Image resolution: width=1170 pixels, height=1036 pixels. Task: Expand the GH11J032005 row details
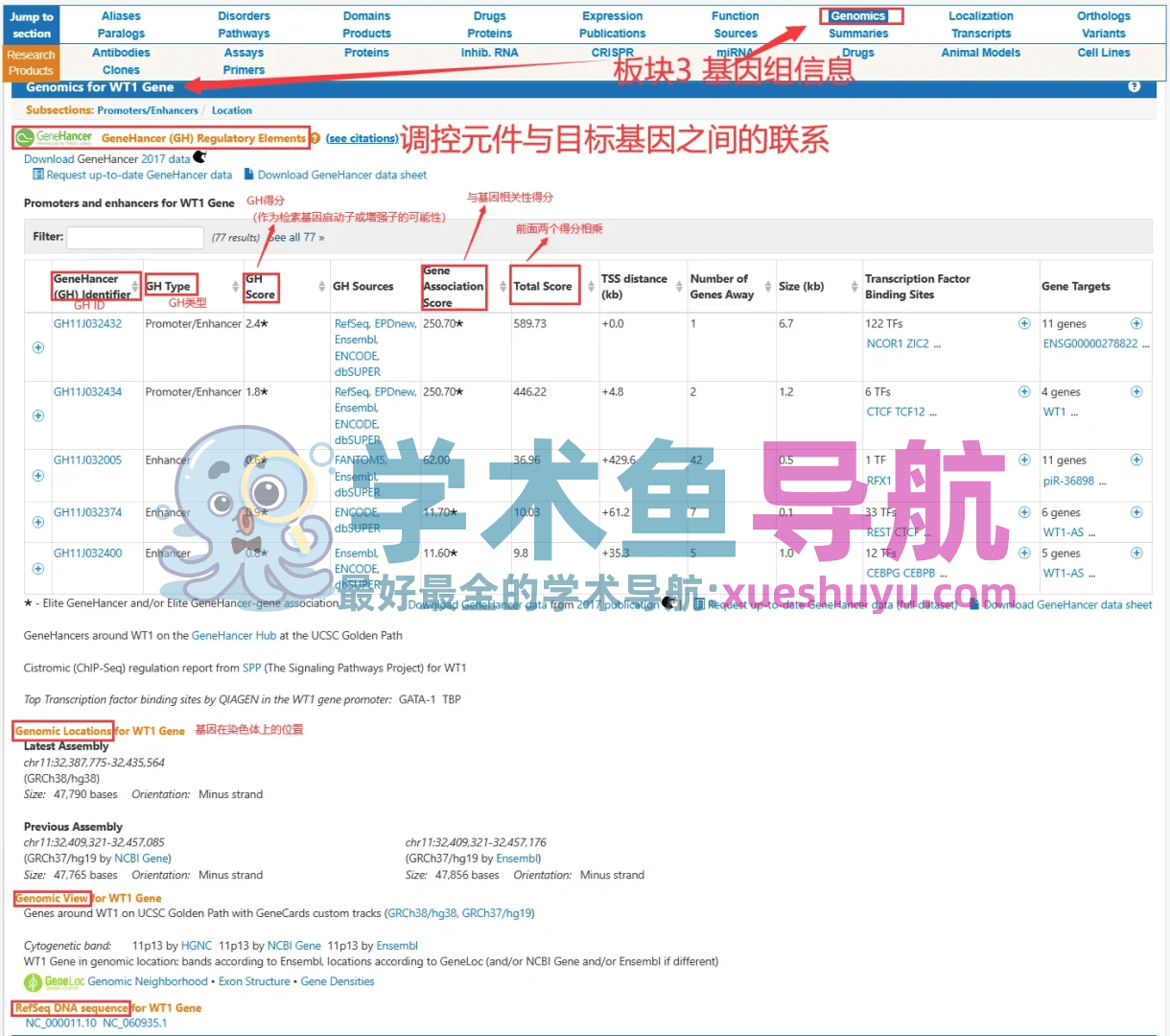click(38, 476)
